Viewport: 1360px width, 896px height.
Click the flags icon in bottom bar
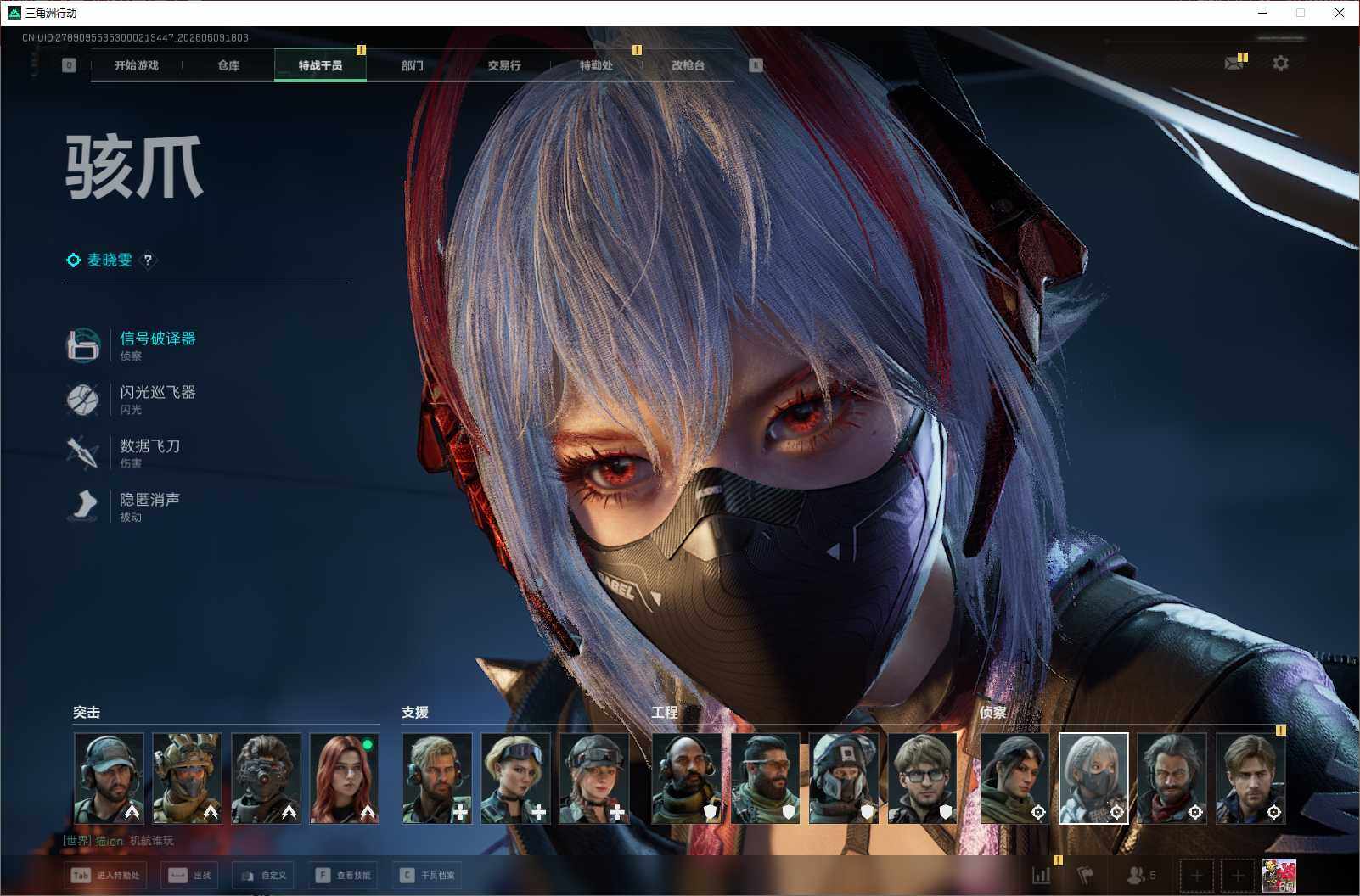[x=1085, y=875]
